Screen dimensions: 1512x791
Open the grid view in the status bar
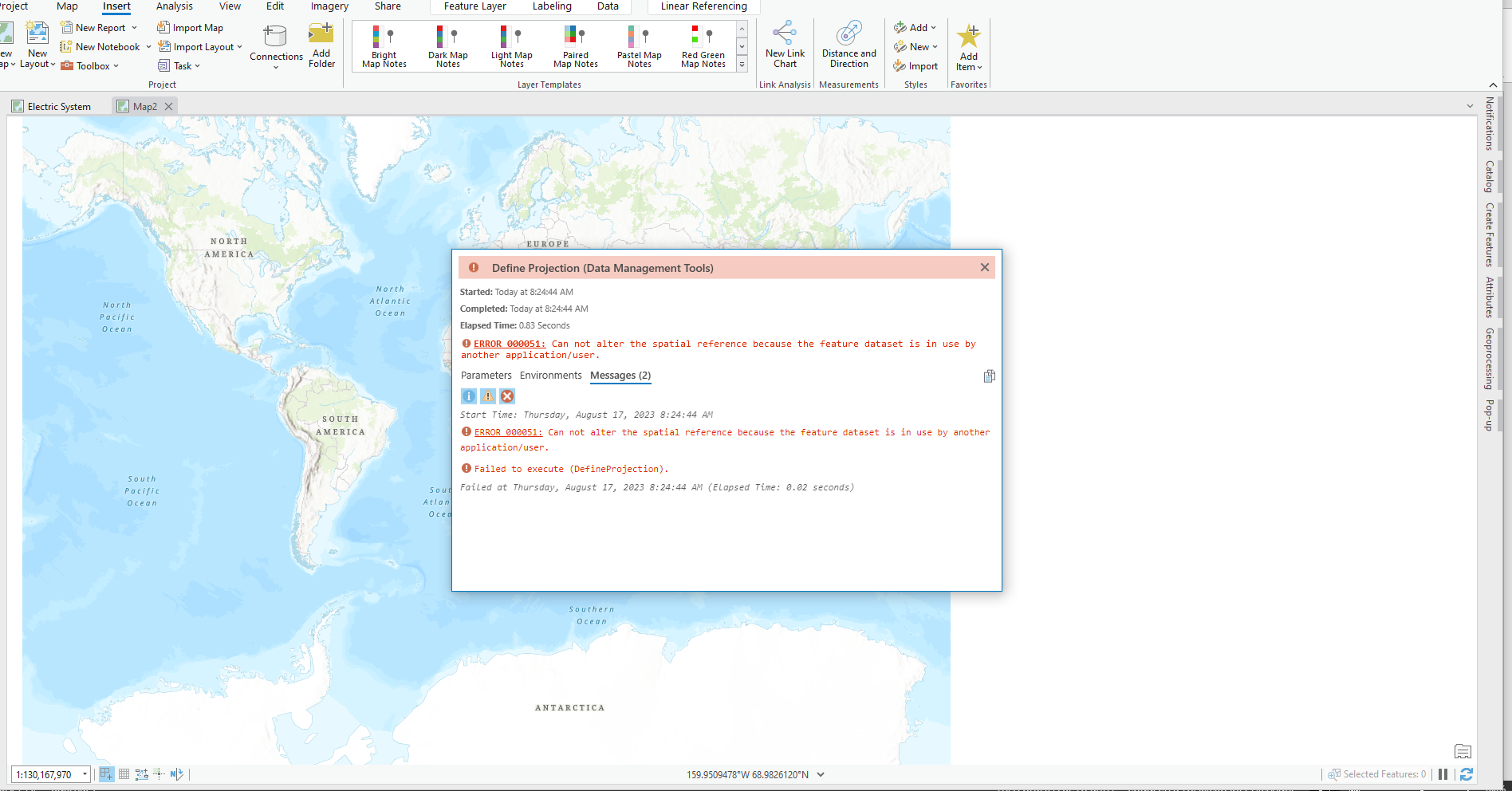click(x=124, y=773)
